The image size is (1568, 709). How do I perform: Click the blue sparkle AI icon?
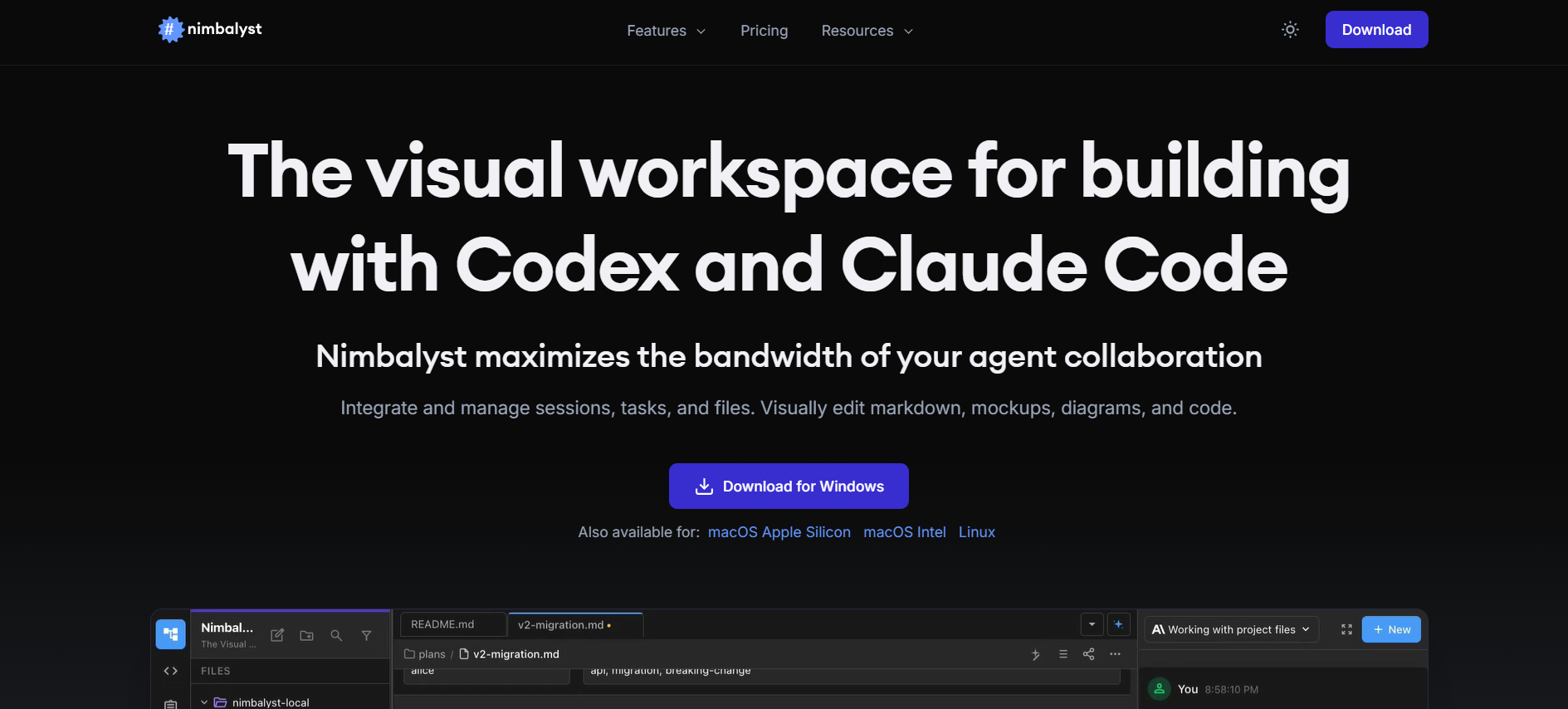click(x=1118, y=624)
